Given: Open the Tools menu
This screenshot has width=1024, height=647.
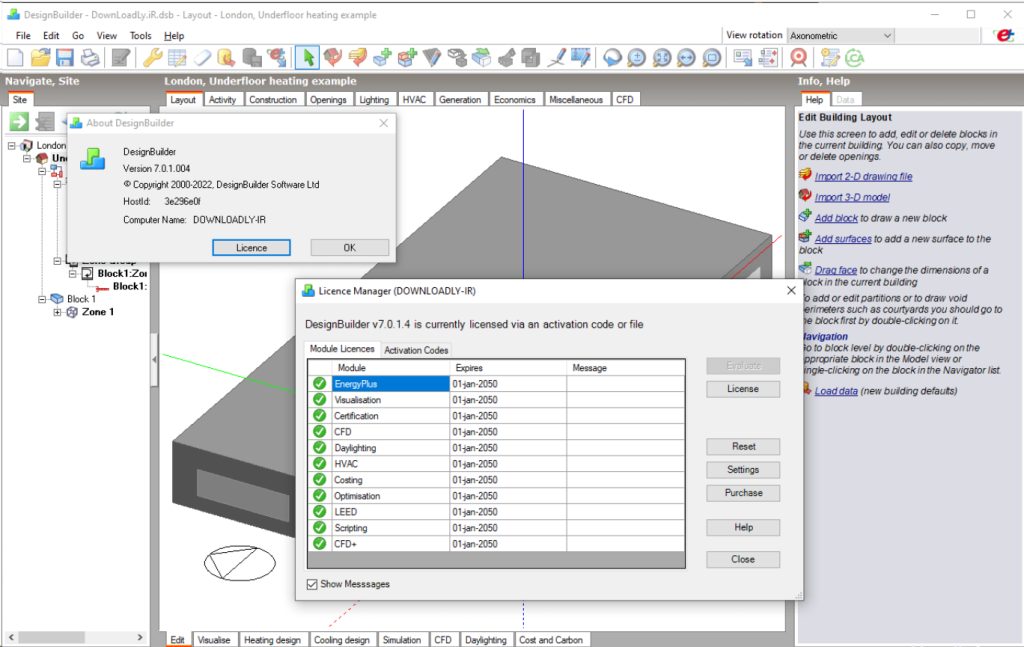Looking at the screenshot, I should [x=140, y=35].
